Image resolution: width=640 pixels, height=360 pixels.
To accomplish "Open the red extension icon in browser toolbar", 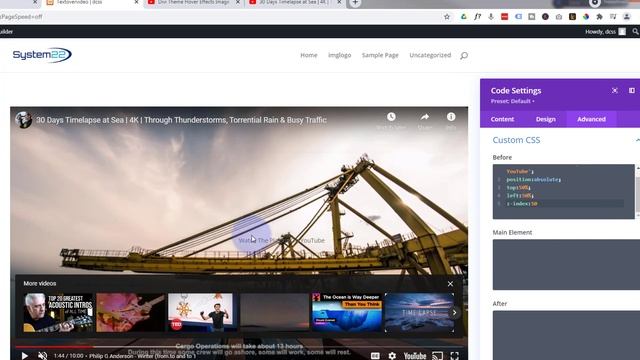I will (504, 17).
